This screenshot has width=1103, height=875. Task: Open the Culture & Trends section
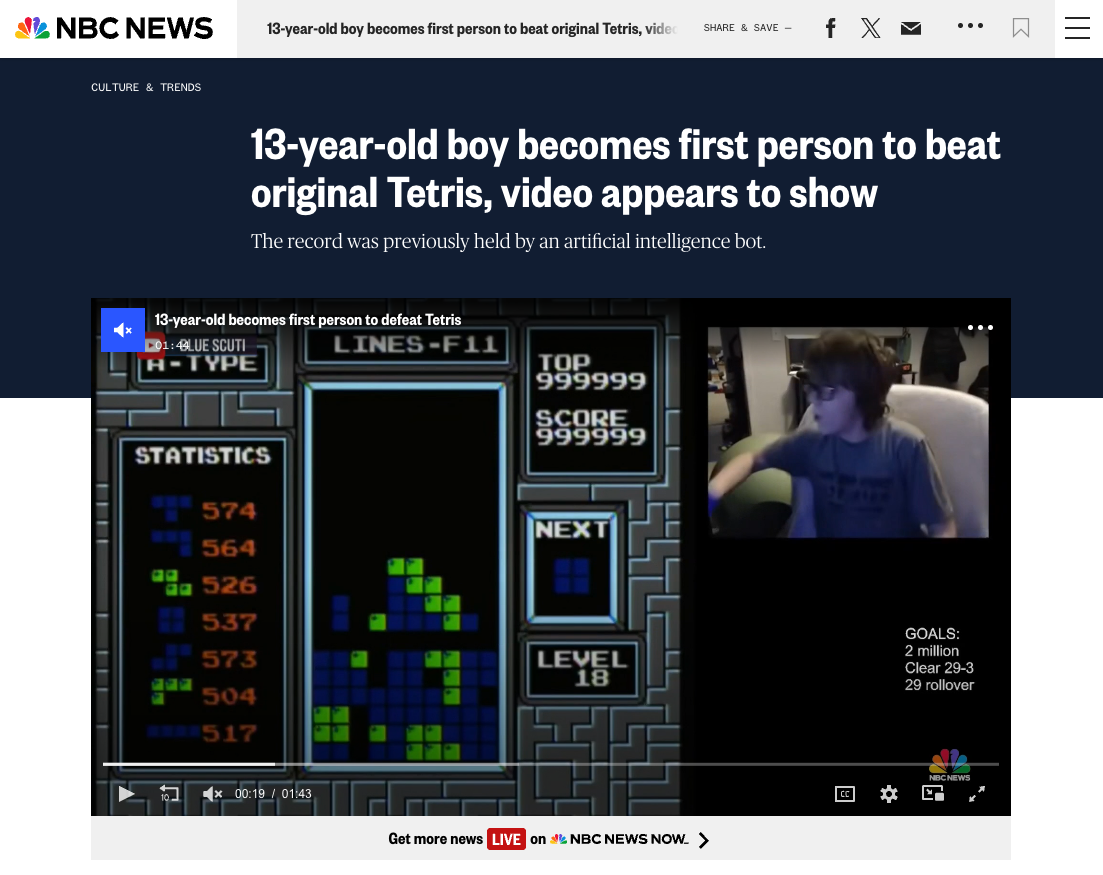(x=146, y=87)
